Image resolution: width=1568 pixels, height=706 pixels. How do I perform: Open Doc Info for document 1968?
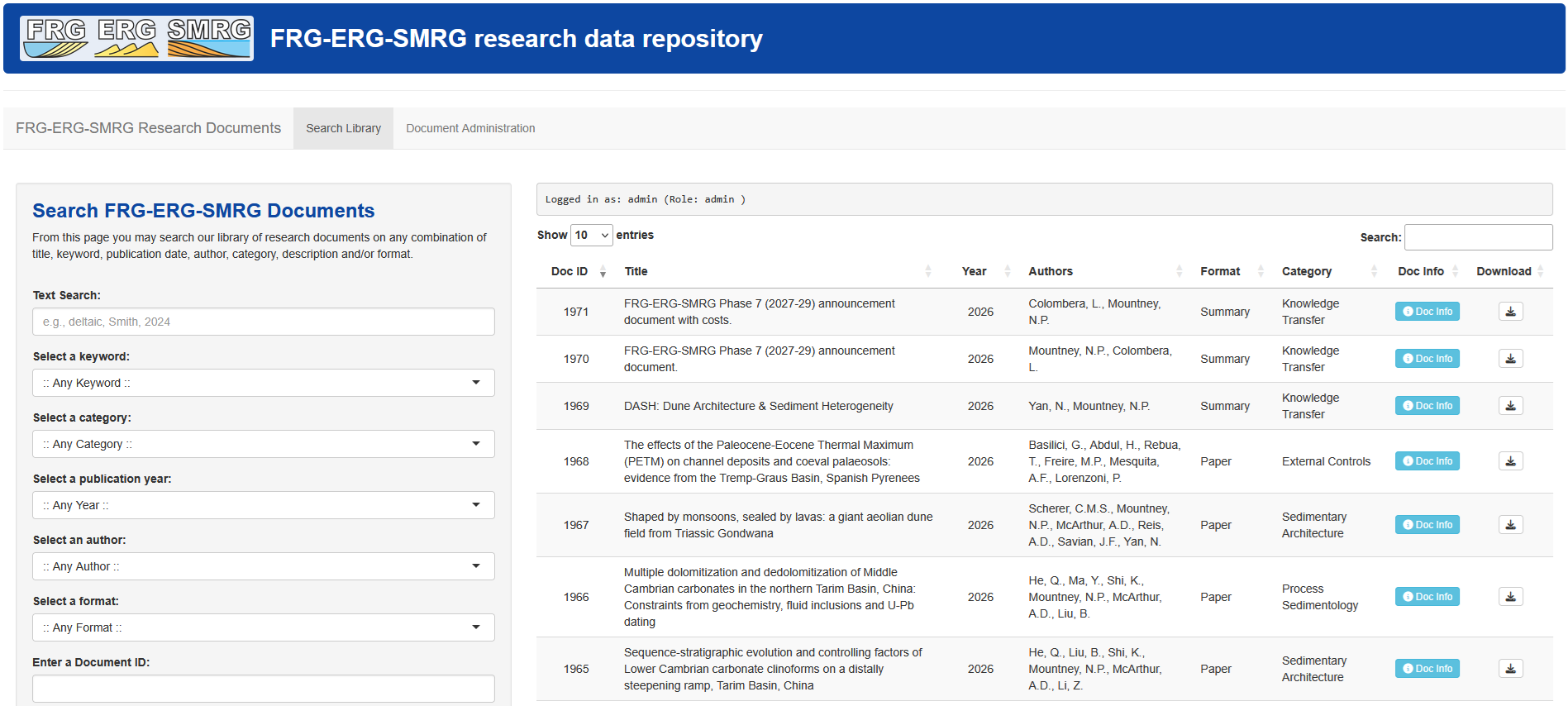pos(1427,461)
